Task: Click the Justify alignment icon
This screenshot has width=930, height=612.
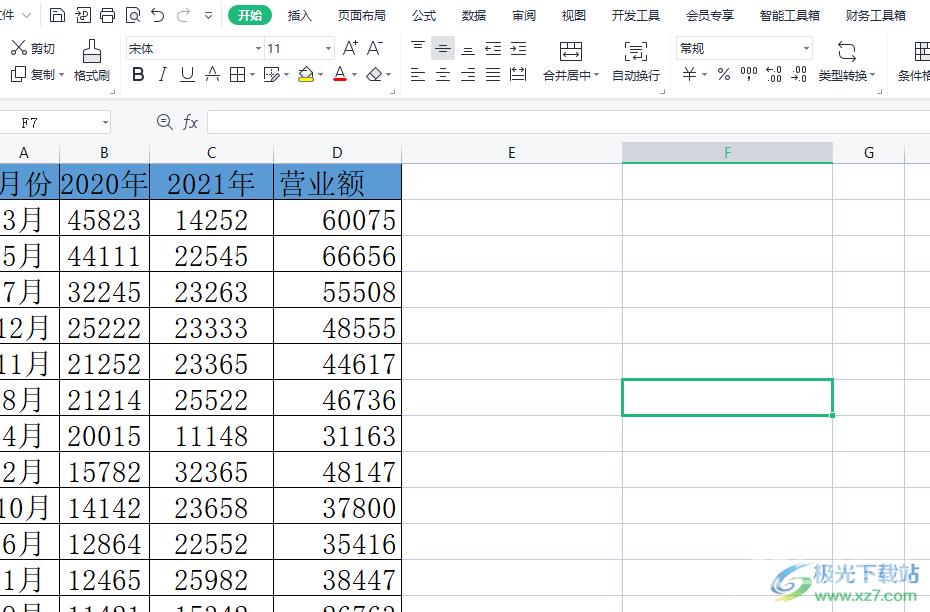Action: 493,74
